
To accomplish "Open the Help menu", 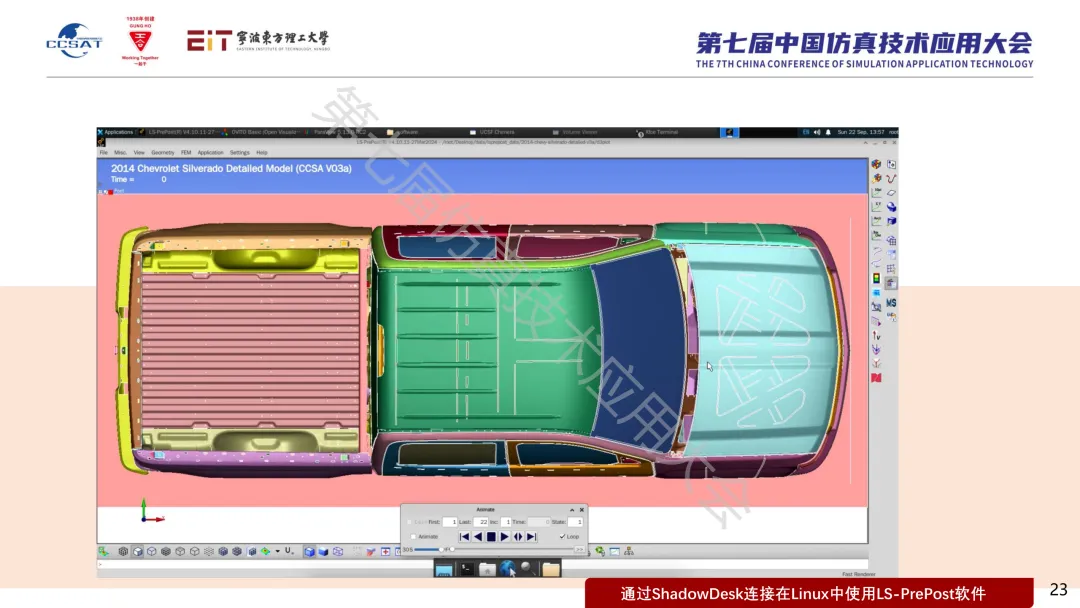I will point(262,153).
